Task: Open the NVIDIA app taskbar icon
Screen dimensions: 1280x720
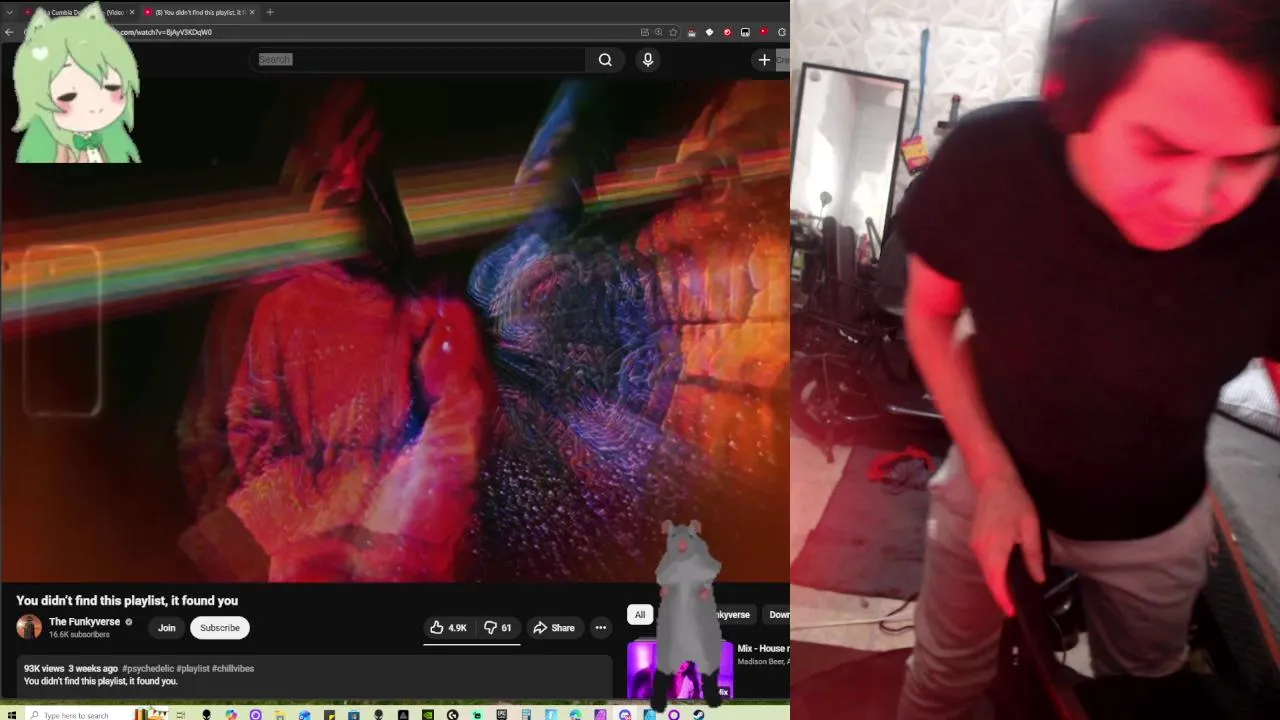Action: coord(428,714)
